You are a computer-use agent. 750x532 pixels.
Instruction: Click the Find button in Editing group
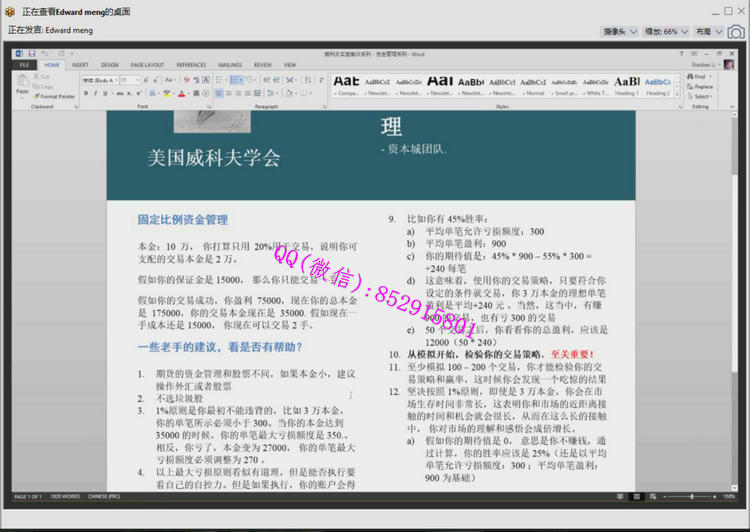tap(699, 77)
